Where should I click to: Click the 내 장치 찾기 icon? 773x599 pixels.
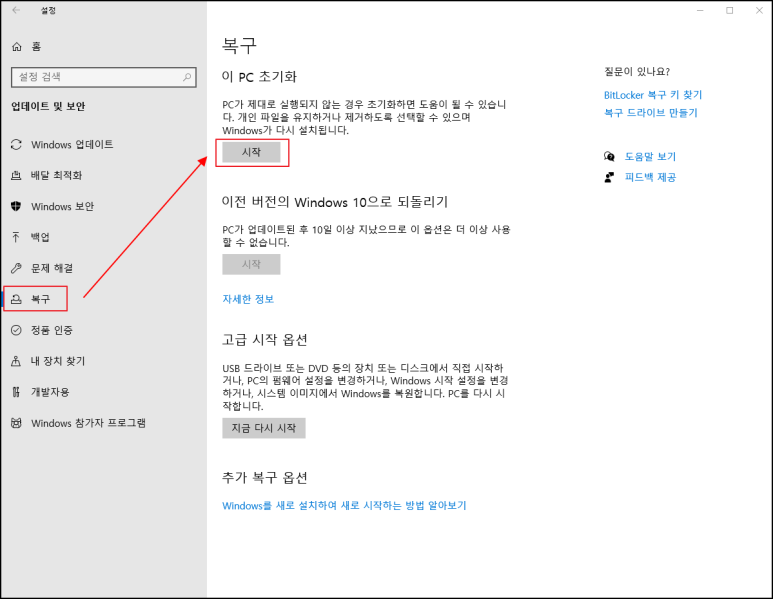point(16,361)
